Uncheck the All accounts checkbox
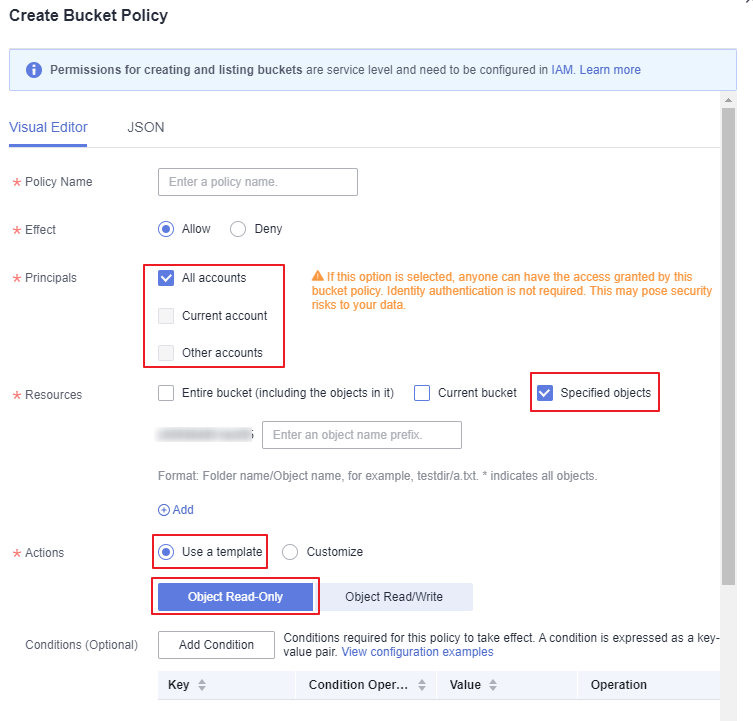 pyautogui.click(x=166, y=278)
